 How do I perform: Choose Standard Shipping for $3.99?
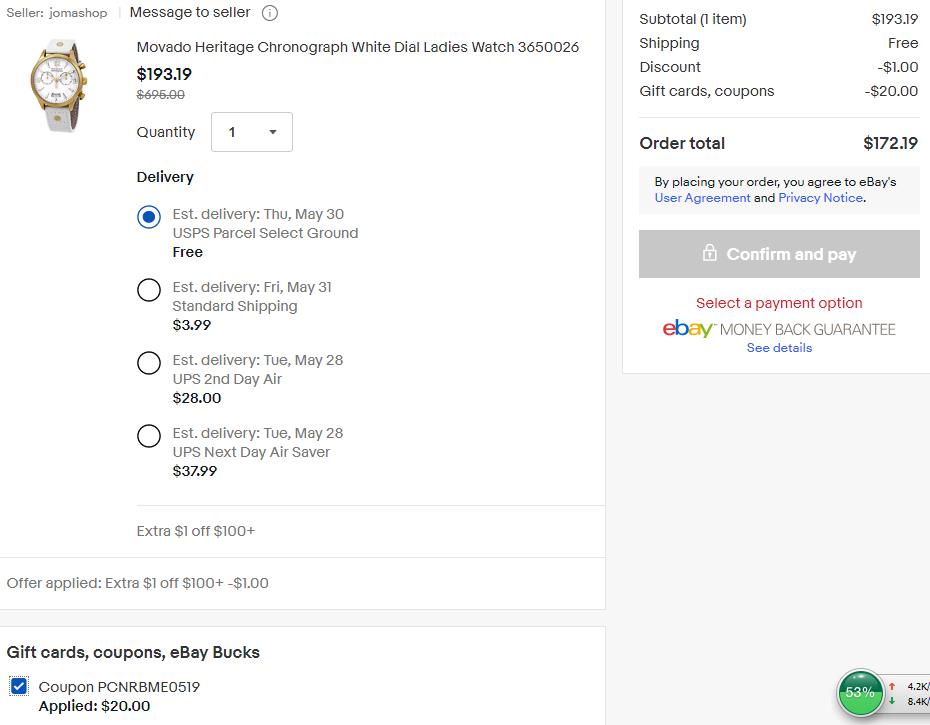tap(149, 290)
